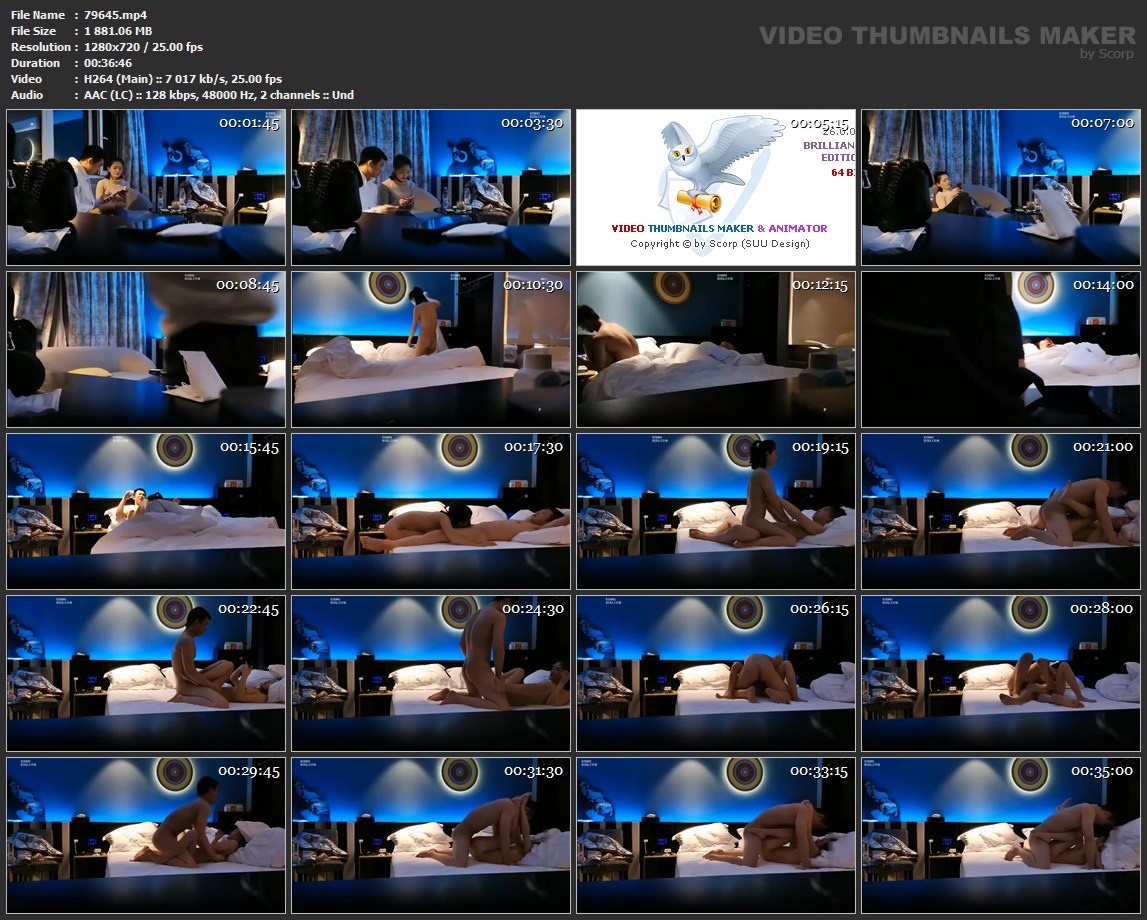Select the thumbnail at 00:07:00
Image resolution: width=1147 pixels, height=920 pixels.
(1001, 187)
